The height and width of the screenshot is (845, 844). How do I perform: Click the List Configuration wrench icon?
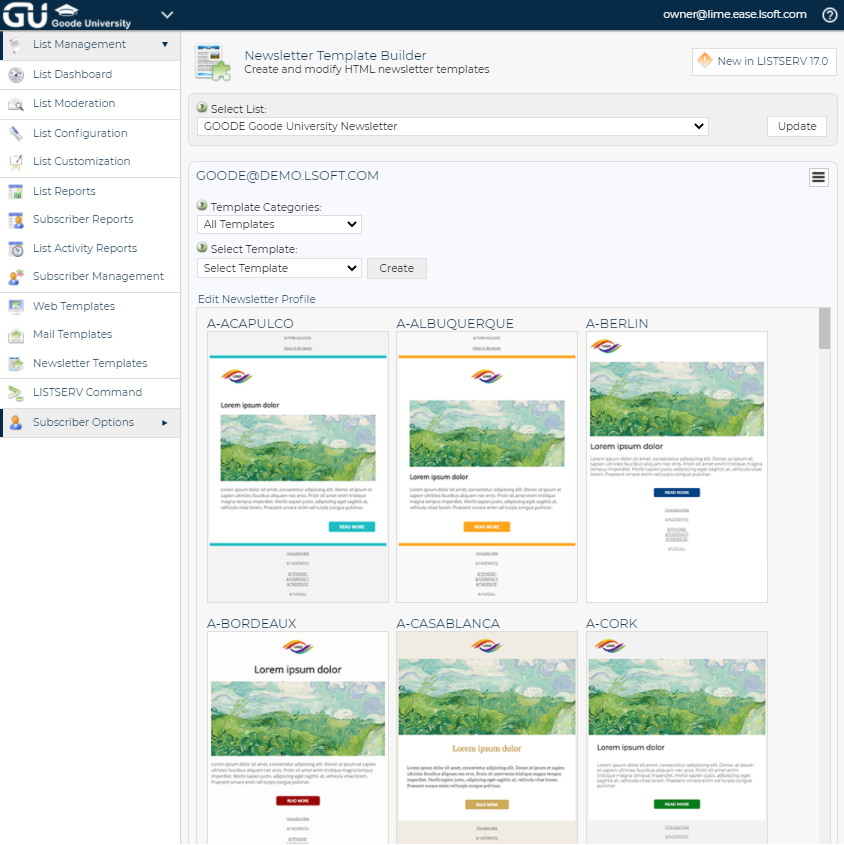[x=15, y=133]
